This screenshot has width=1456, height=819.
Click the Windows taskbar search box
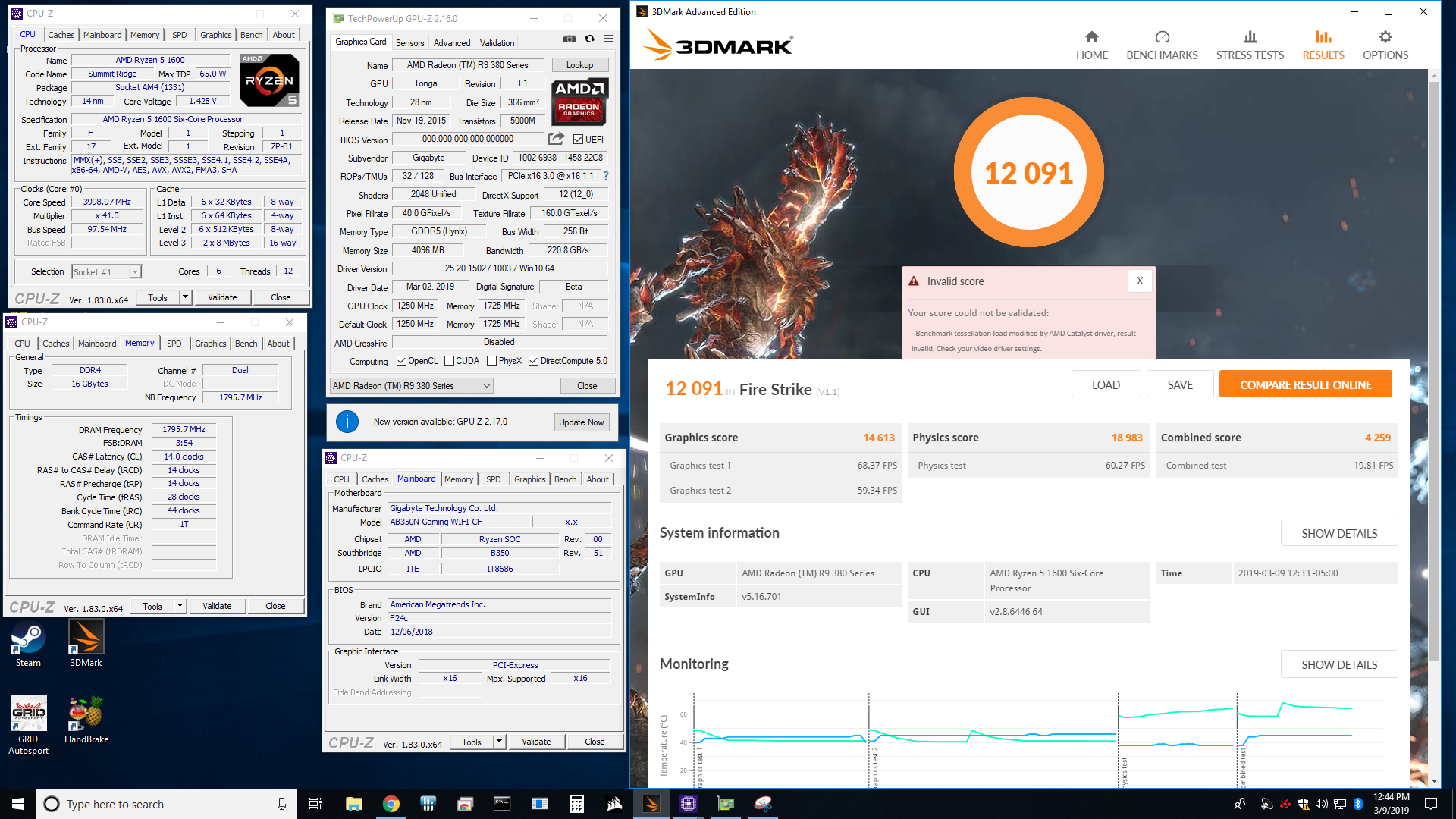pos(167,804)
